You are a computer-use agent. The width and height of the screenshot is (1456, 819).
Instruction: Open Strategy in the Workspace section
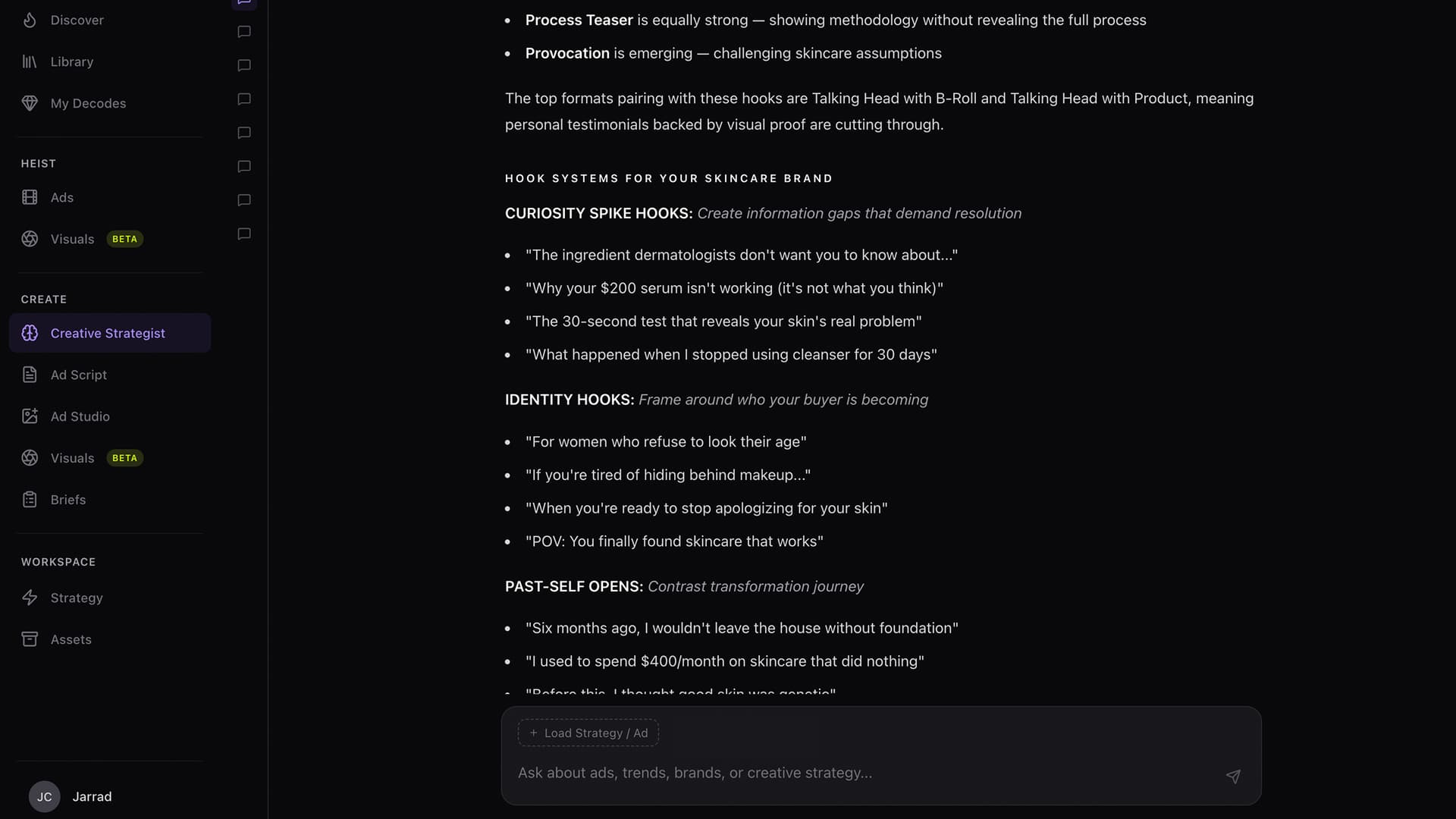click(29, 598)
